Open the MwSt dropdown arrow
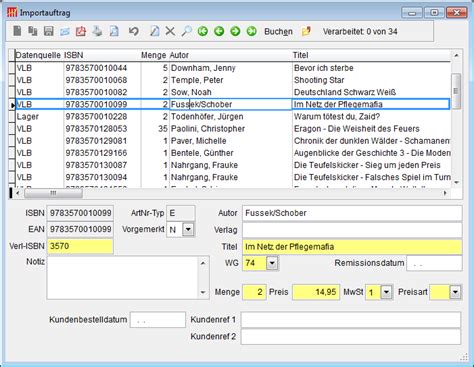This screenshot has width=474, height=367. point(386,292)
